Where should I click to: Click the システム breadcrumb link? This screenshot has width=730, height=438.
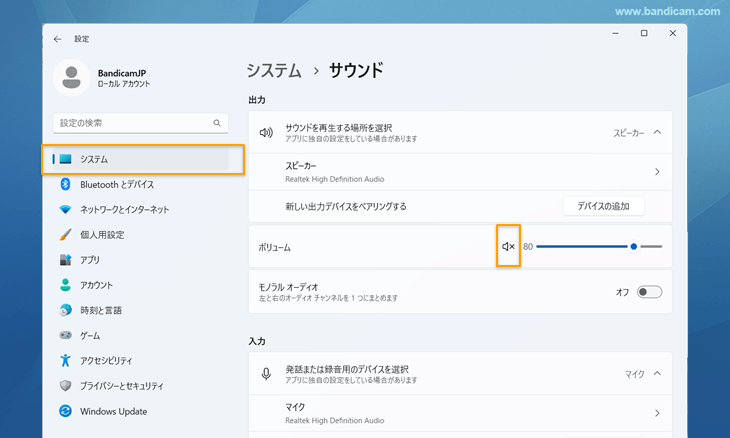click(x=274, y=70)
